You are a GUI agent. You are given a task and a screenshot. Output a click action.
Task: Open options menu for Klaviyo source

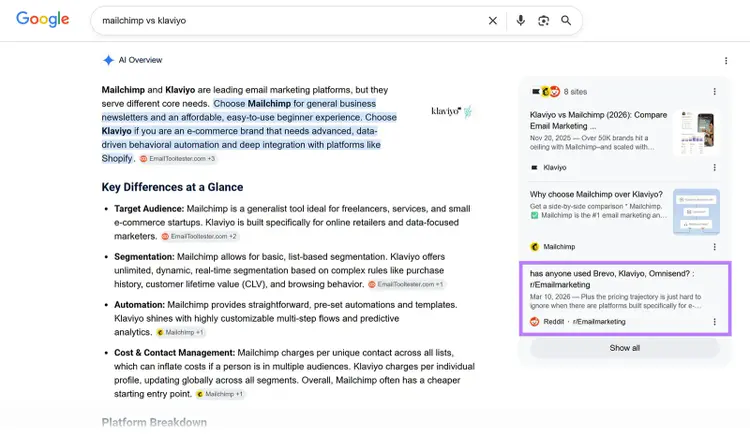pyautogui.click(x=714, y=167)
